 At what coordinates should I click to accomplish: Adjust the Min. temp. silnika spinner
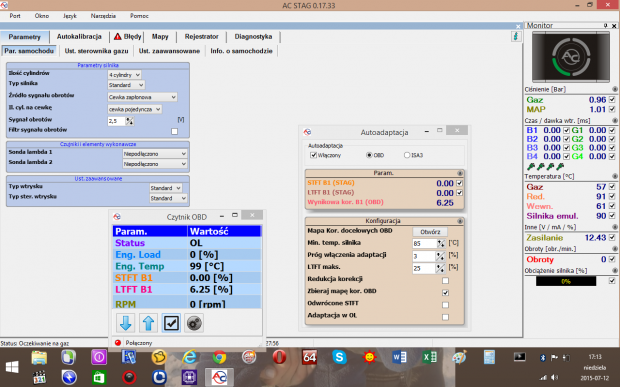tap(440, 244)
